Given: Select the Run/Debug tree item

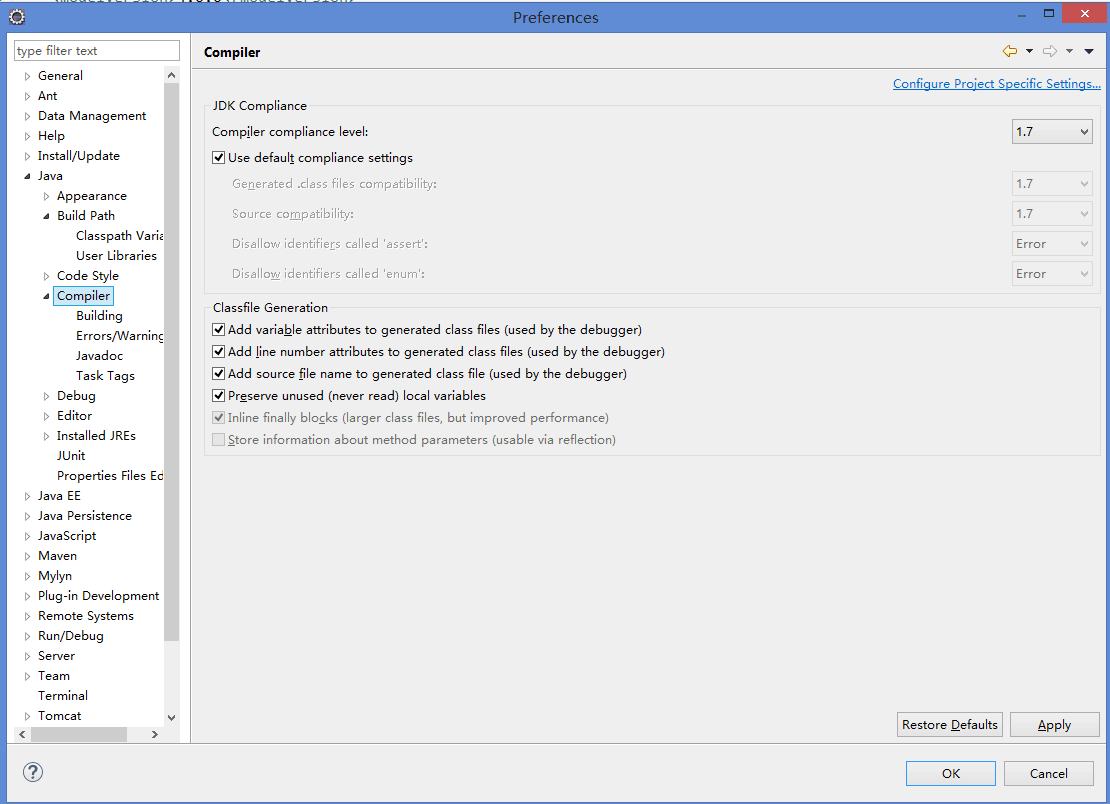Looking at the screenshot, I should (x=71, y=636).
